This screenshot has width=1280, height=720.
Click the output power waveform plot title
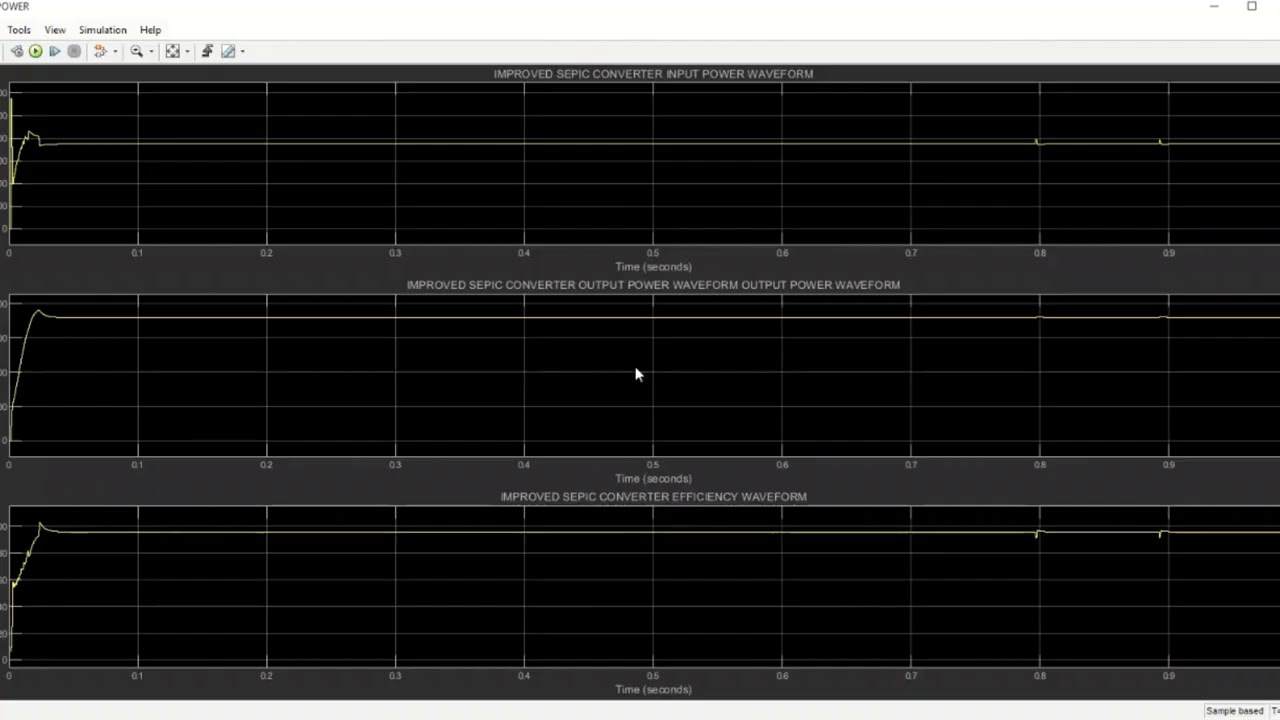tap(653, 285)
